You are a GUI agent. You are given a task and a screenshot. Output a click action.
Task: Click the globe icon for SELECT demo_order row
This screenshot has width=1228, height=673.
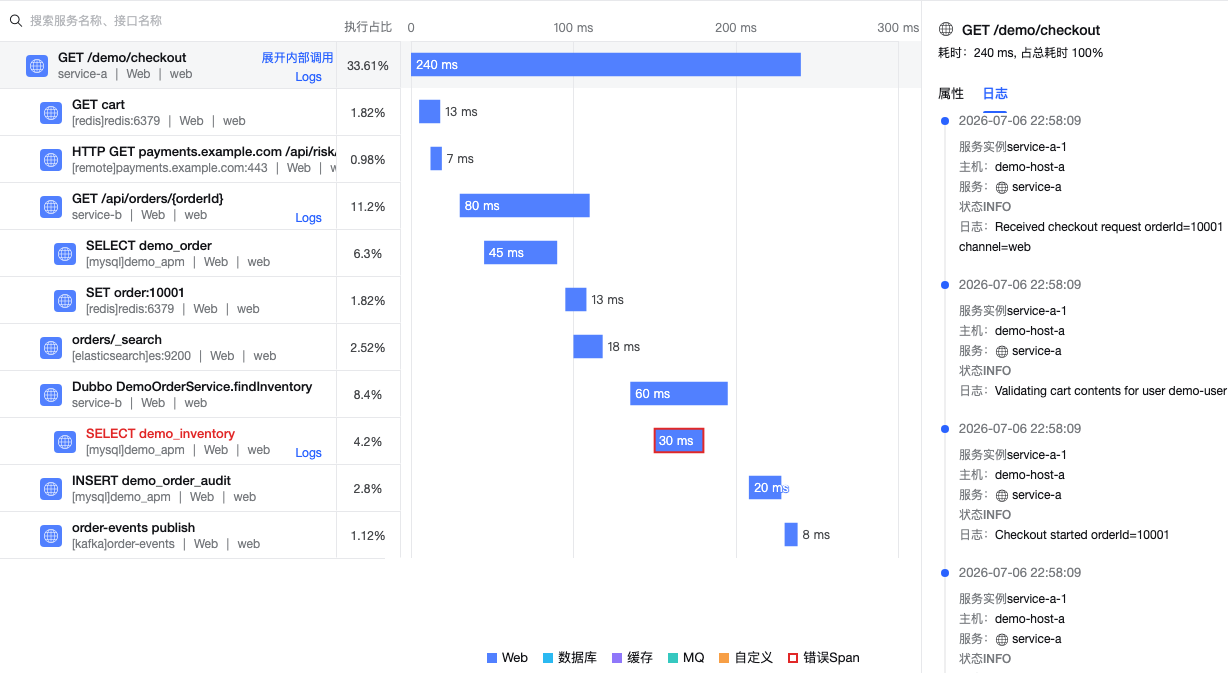click(65, 254)
